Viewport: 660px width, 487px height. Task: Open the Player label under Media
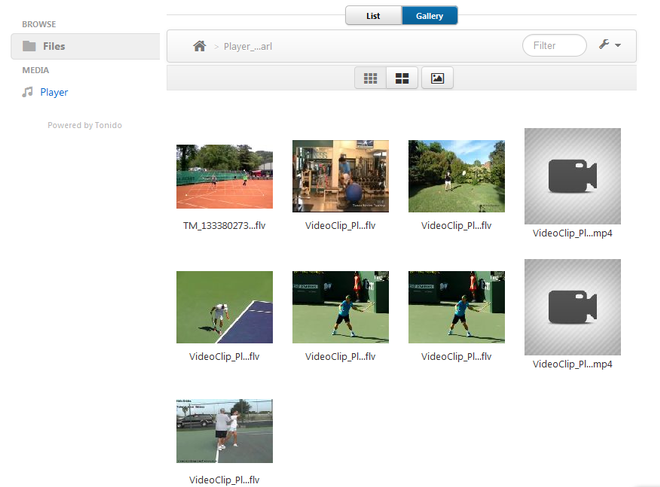(54, 92)
